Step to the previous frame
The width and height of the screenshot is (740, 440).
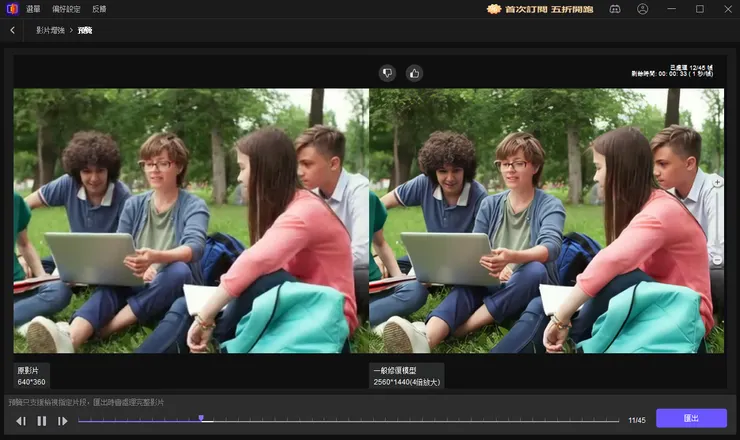pyautogui.click(x=21, y=421)
